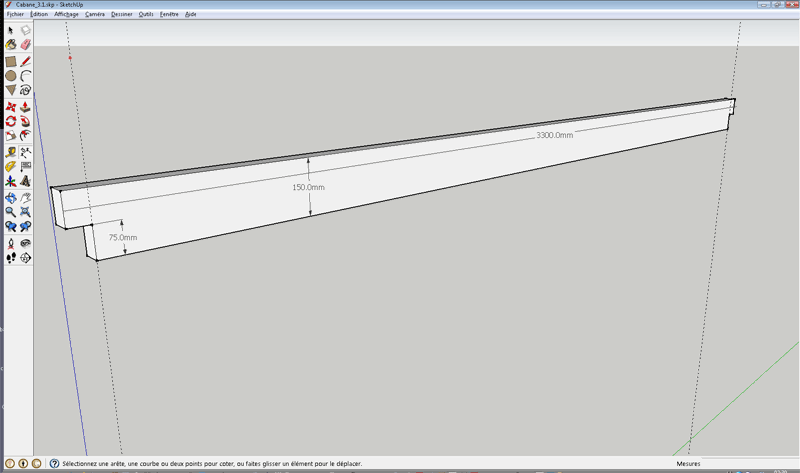This screenshot has height=473, width=800.
Task: Open the Fichier menu
Action: point(14,14)
